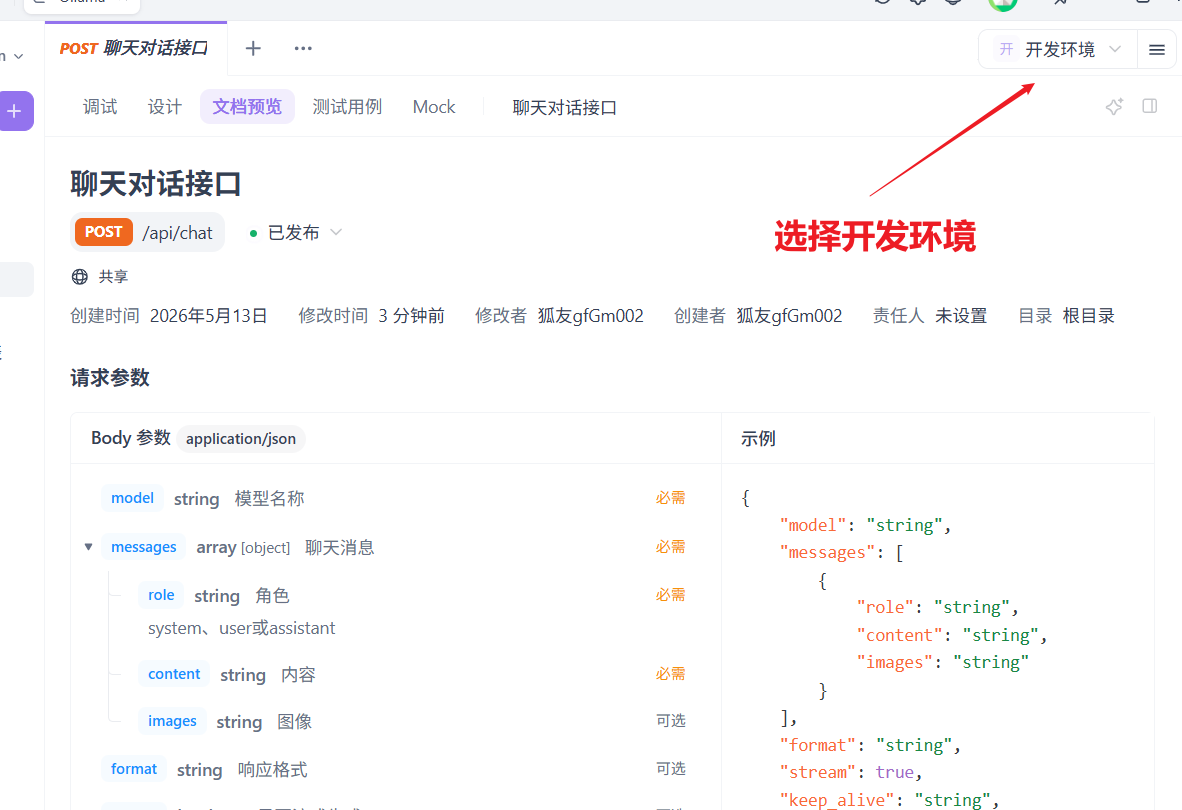Switch to the 调试 tab
Image resolution: width=1182 pixels, height=810 pixels.
(100, 107)
